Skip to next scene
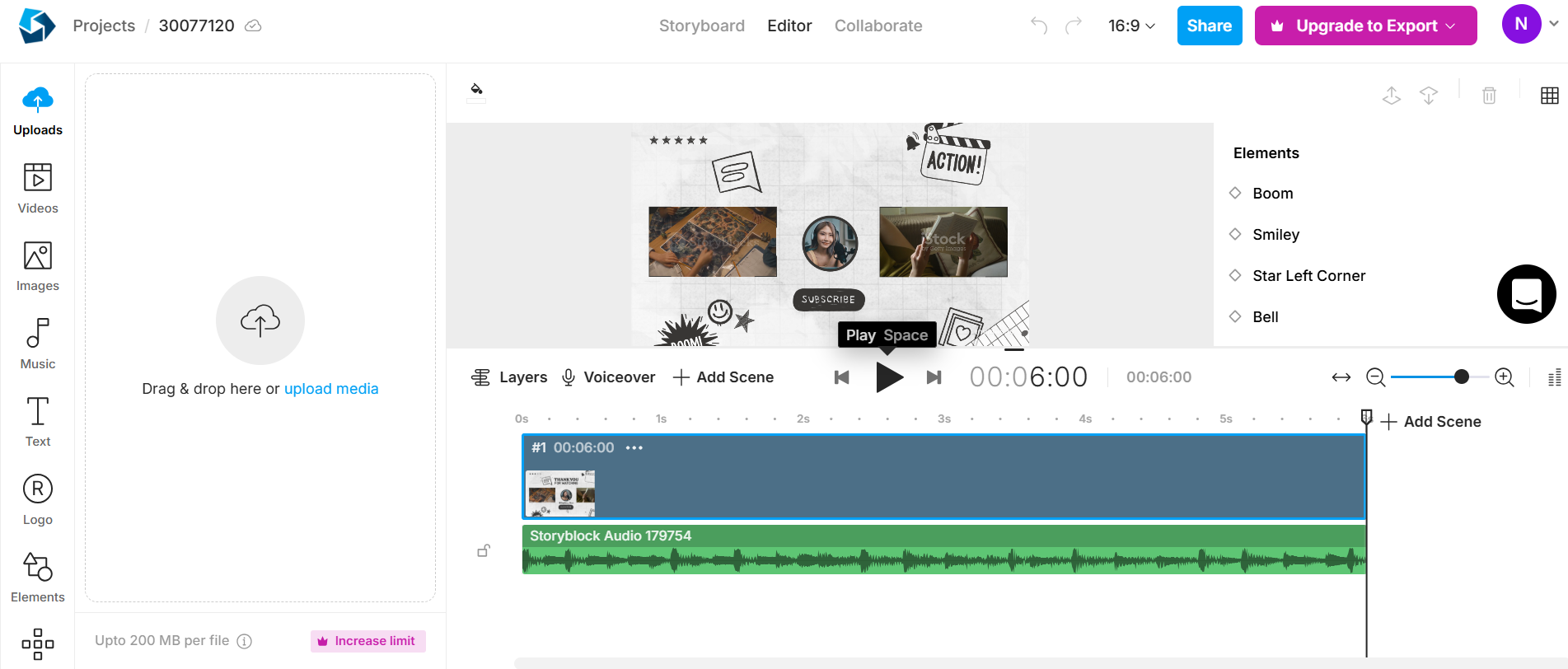 934,377
